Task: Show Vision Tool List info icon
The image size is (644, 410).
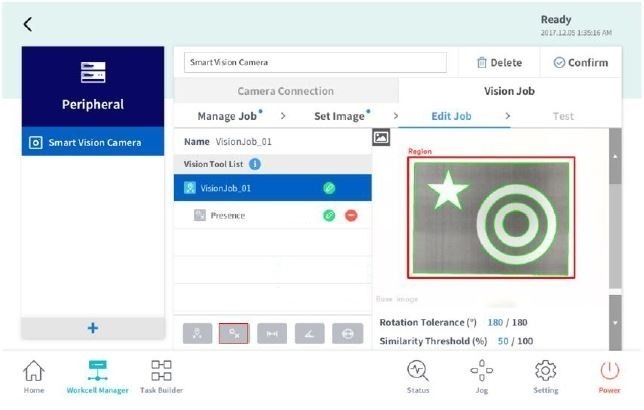Action: (x=255, y=164)
